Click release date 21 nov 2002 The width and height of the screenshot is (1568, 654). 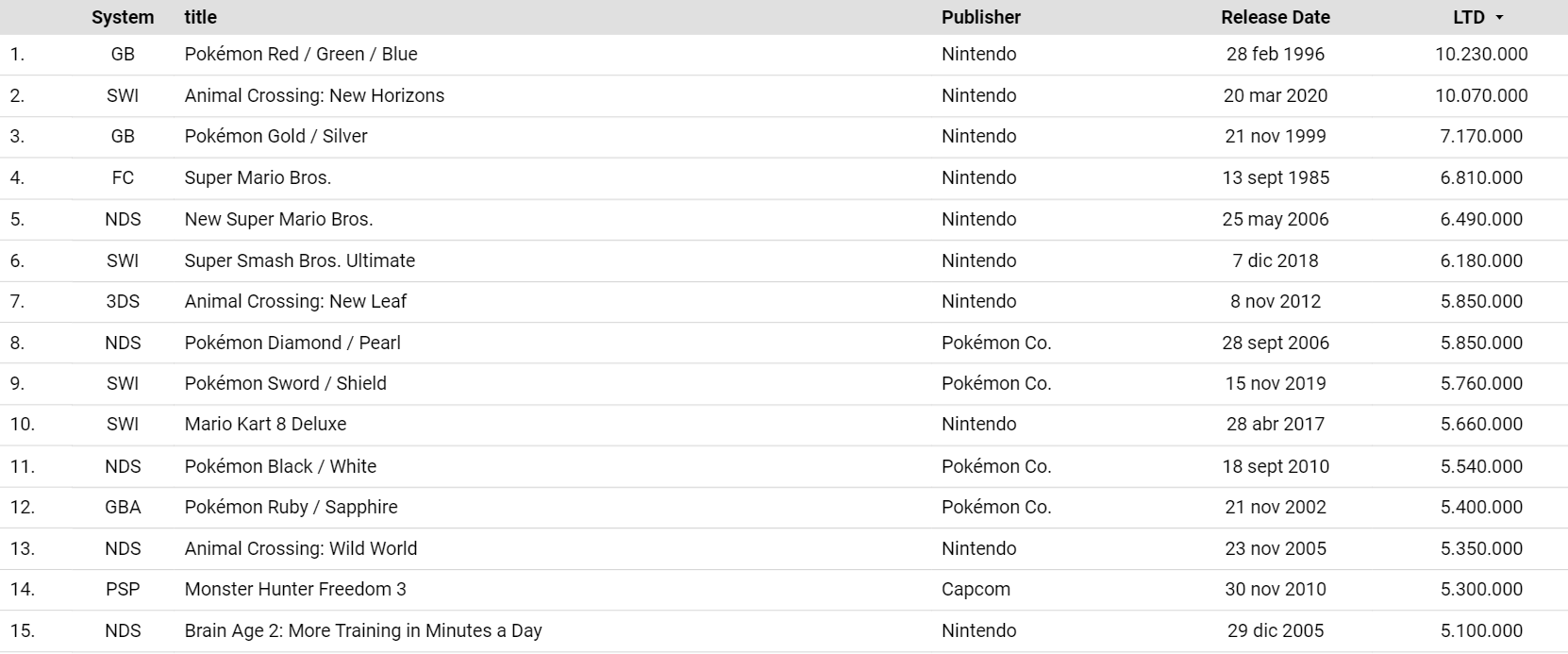(1276, 507)
